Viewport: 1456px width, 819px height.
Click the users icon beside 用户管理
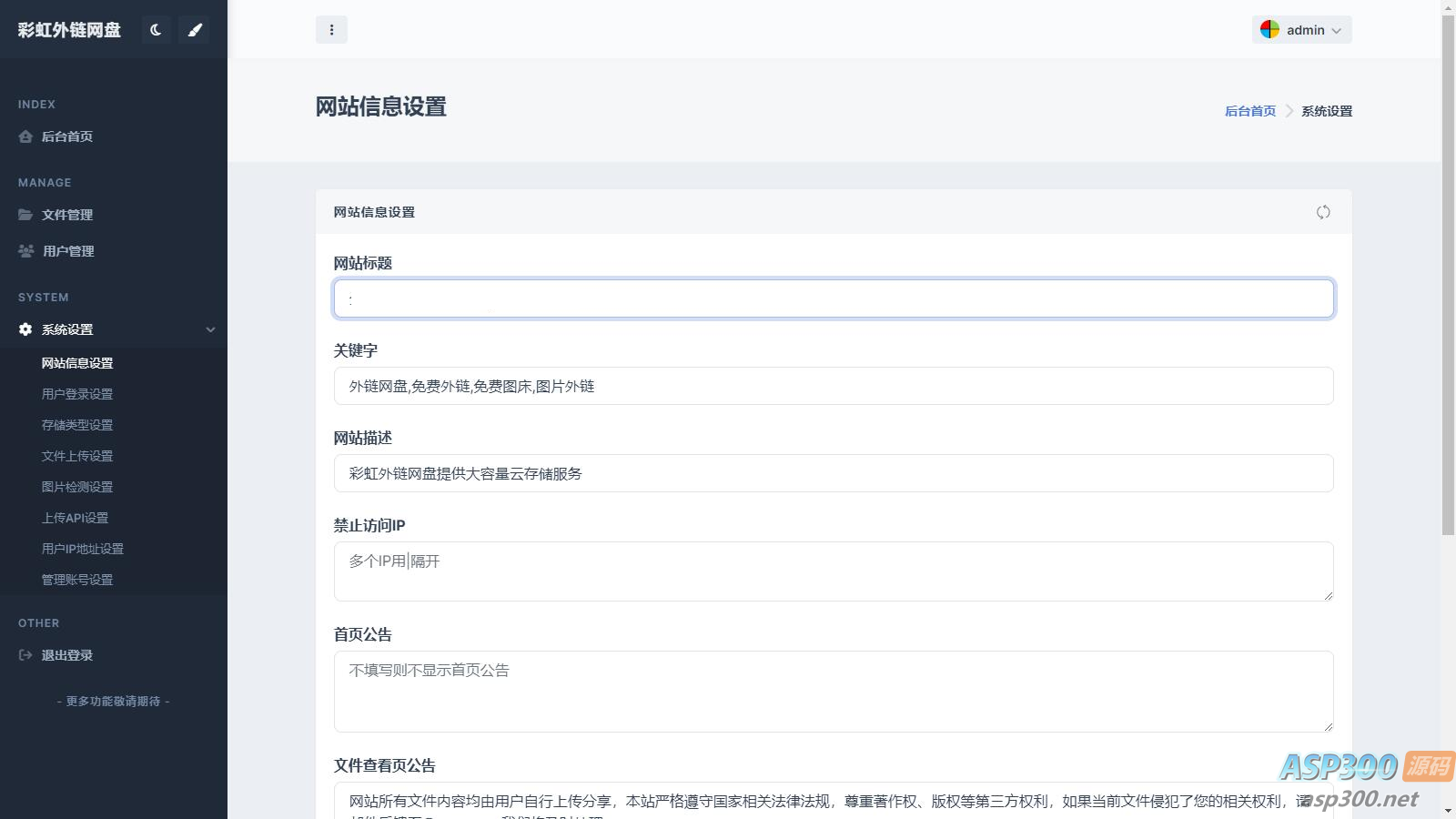[x=26, y=251]
